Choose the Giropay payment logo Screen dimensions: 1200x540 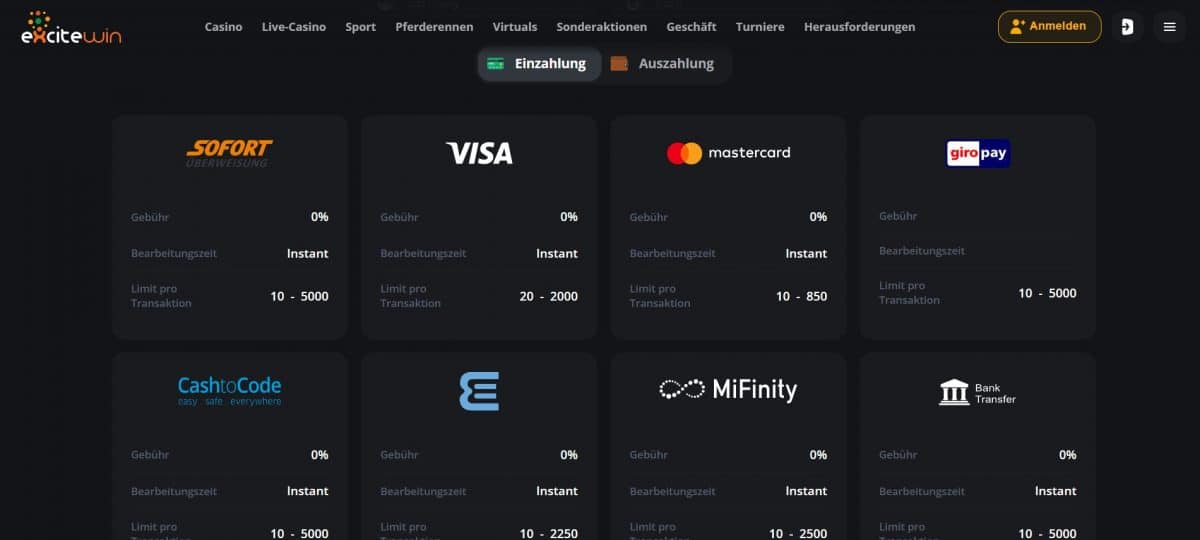pos(978,153)
